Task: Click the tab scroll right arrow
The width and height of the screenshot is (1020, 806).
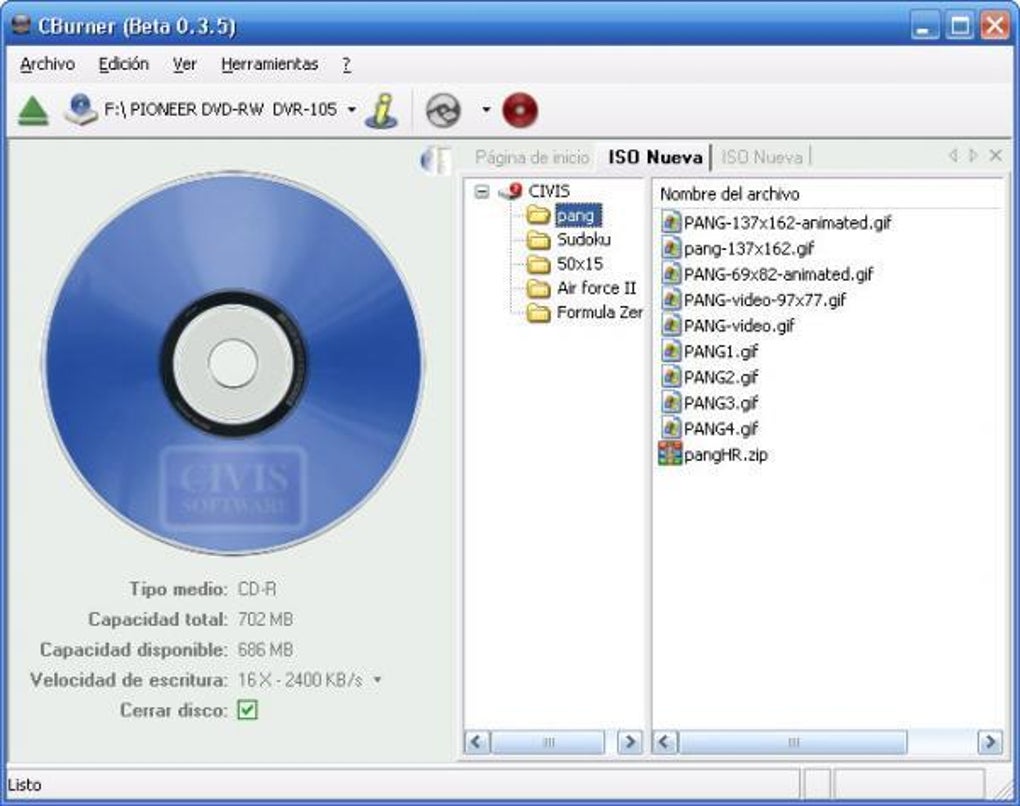Action: 973,155
